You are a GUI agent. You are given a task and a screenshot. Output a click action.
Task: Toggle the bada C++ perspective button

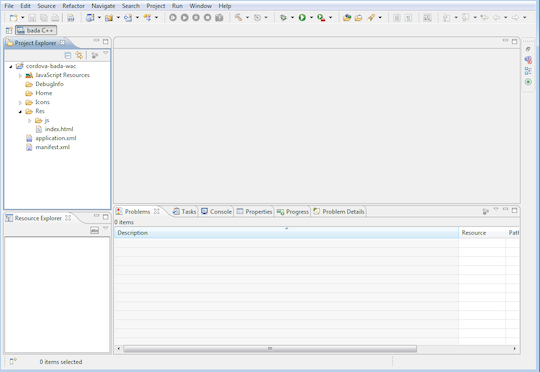(36, 30)
